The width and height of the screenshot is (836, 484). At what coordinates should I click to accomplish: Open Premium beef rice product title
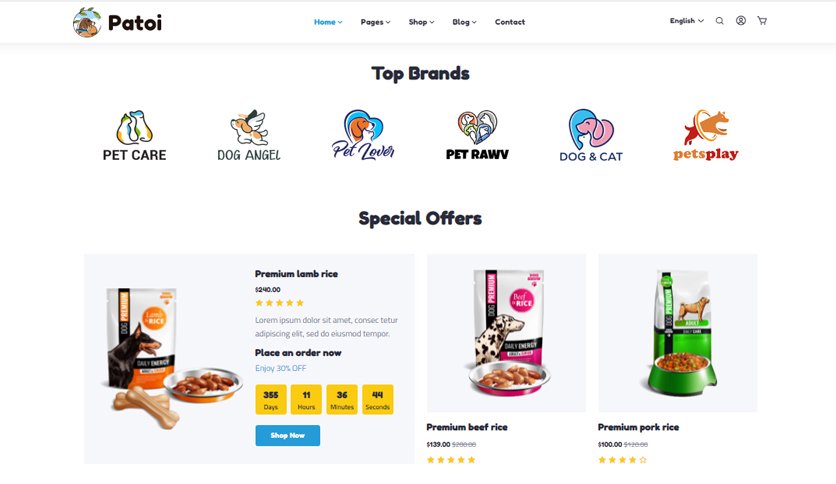tap(467, 427)
